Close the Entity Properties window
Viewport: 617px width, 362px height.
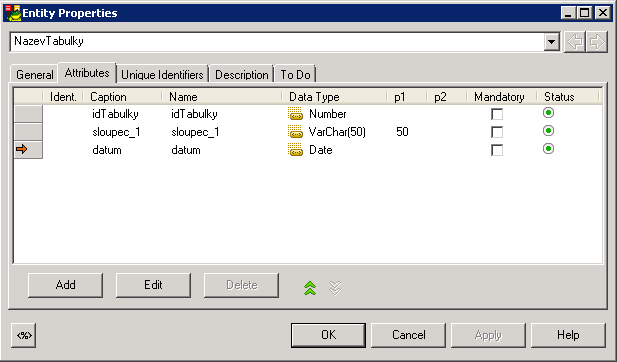click(x=602, y=13)
